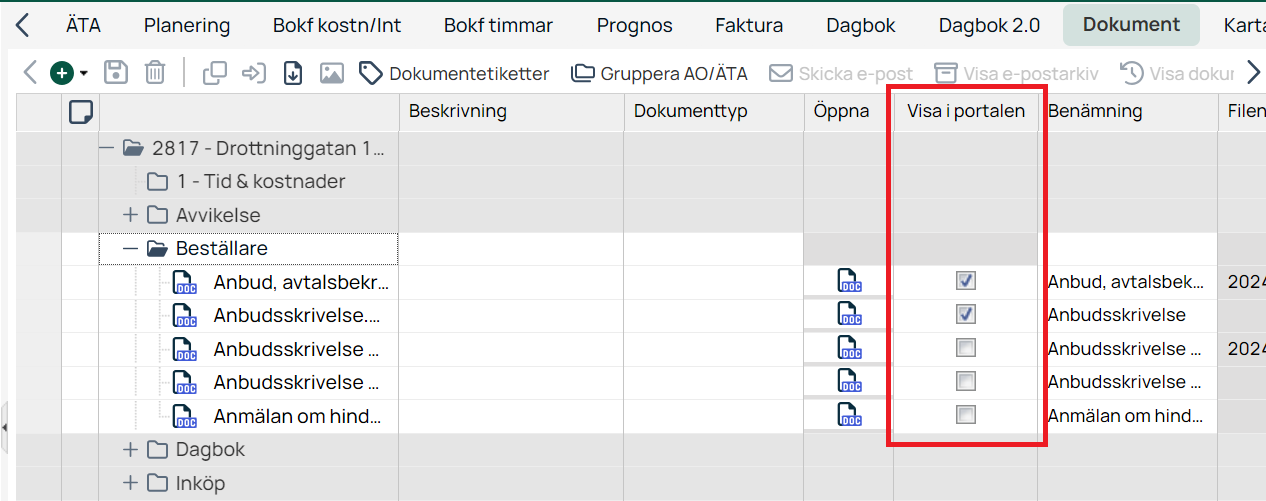Collapse the Beställare folder
1266x501 pixels.
(x=130, y=249)
